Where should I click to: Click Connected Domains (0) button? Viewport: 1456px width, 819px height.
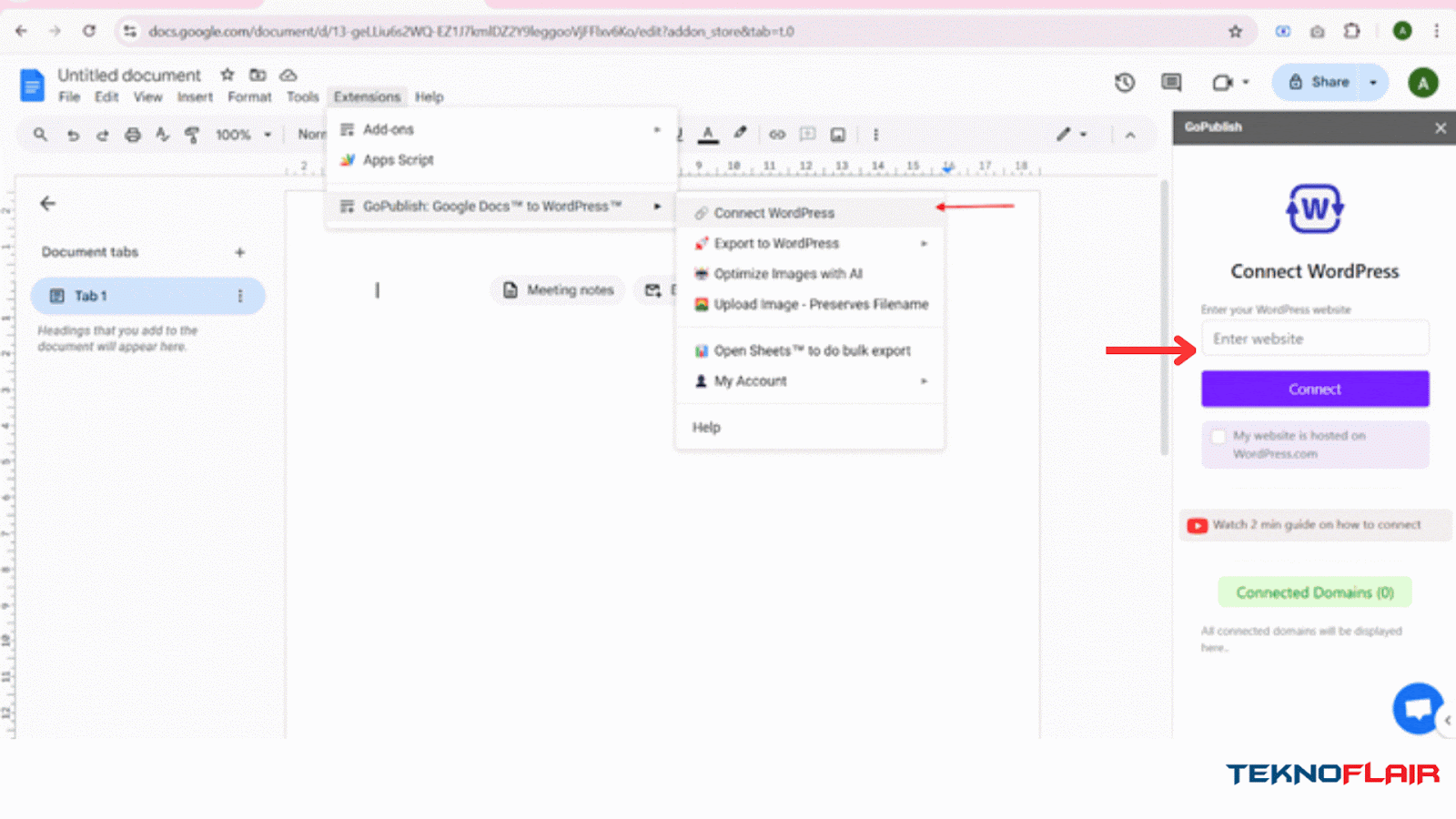[1315, 592]
